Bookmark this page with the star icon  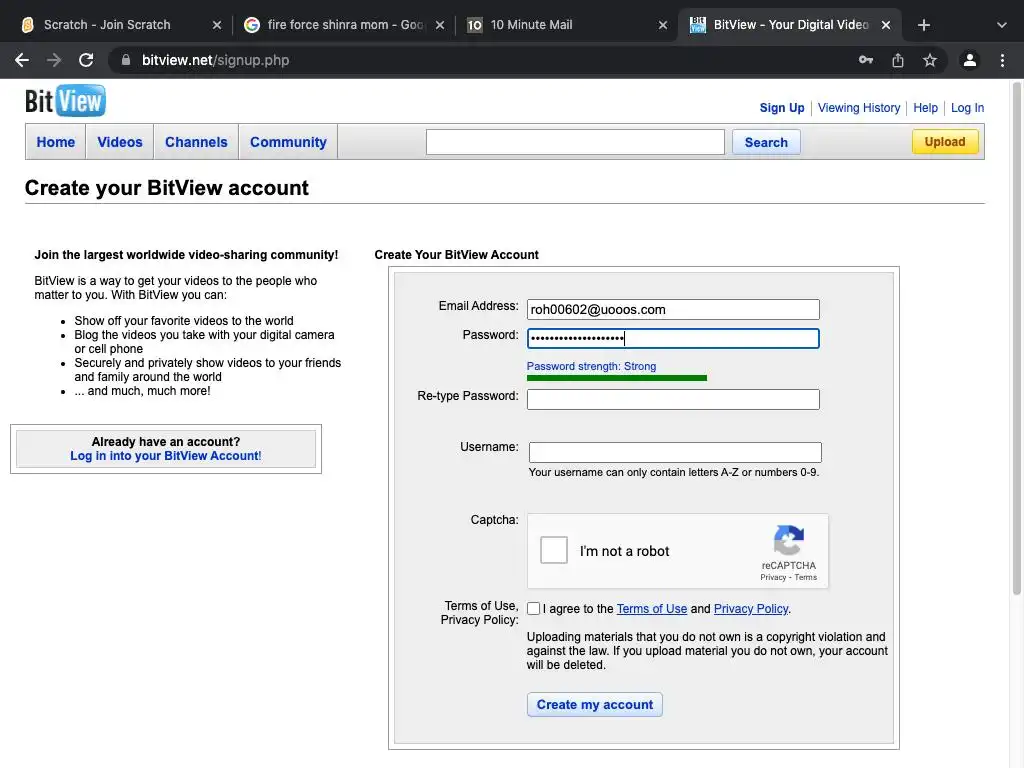(930, 60)
